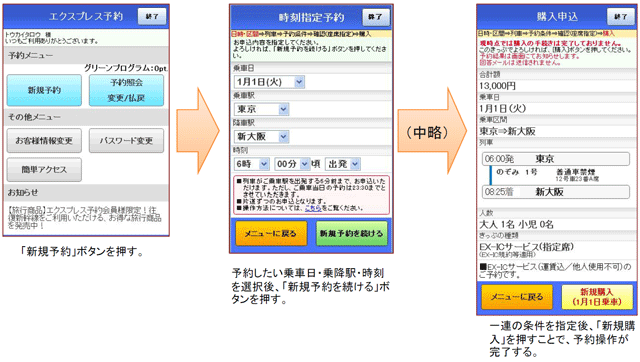
Task: Click 大人 1名 小児 0名 passenger text
Action: (516, 224)
